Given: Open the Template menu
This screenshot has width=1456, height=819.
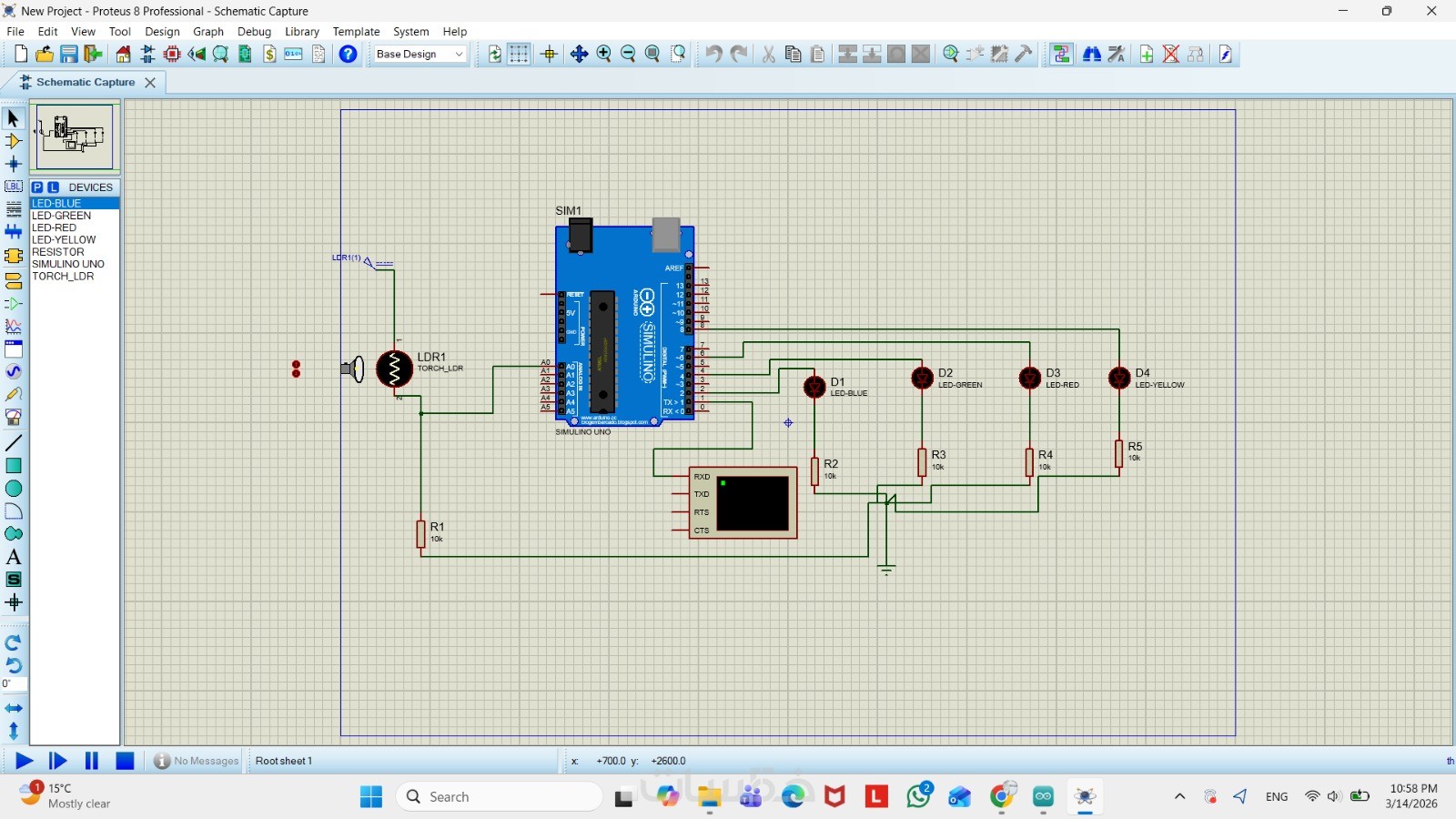Looking at the screenshot, I should point(356,31).
